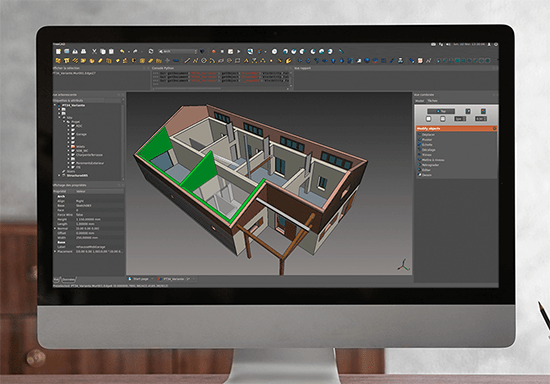Expand the Placement property row
Screen dimensions: 550x384
click(x=55, y=251)
